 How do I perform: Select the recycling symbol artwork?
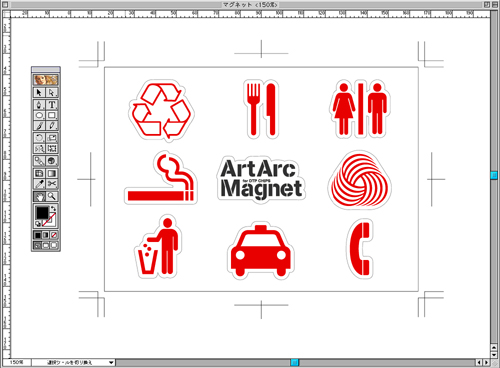click(x=162, y=111)
